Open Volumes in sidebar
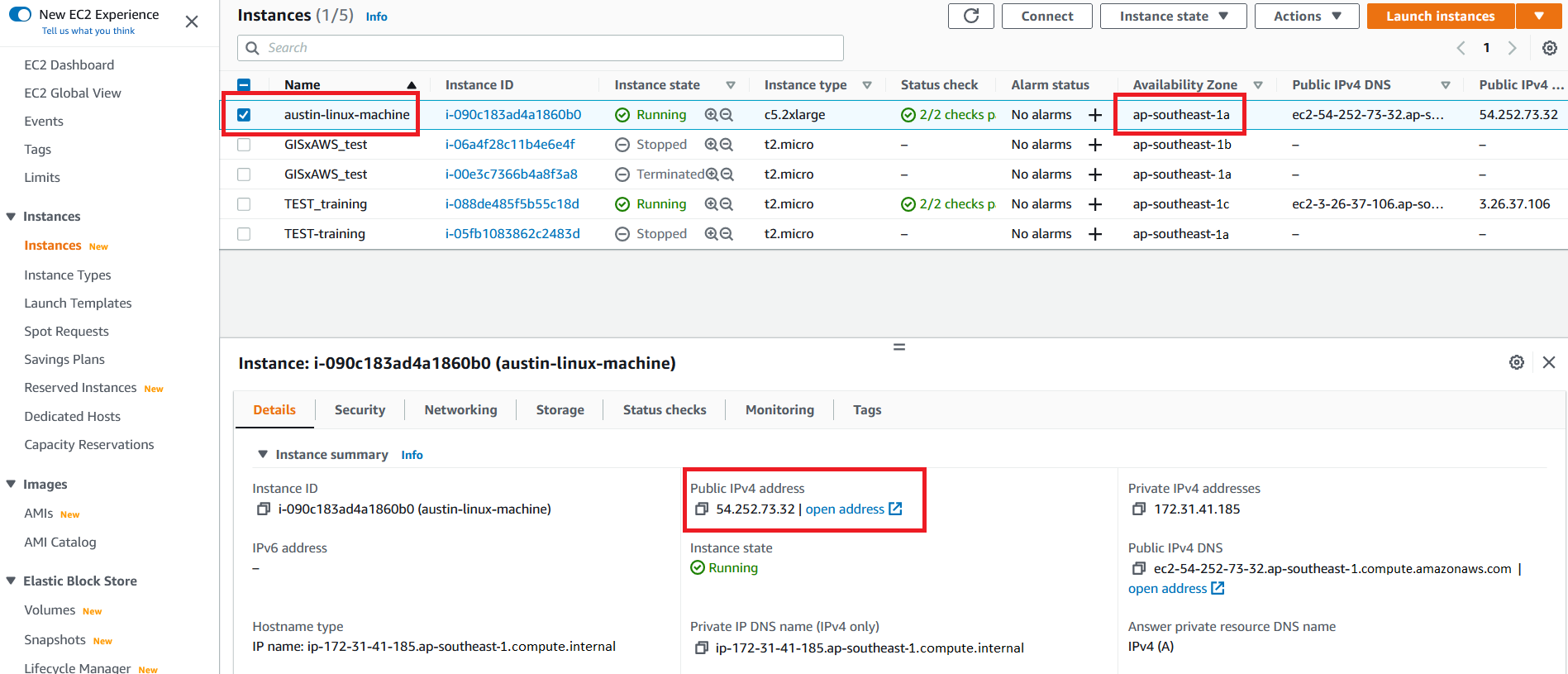 pos(50,610)
